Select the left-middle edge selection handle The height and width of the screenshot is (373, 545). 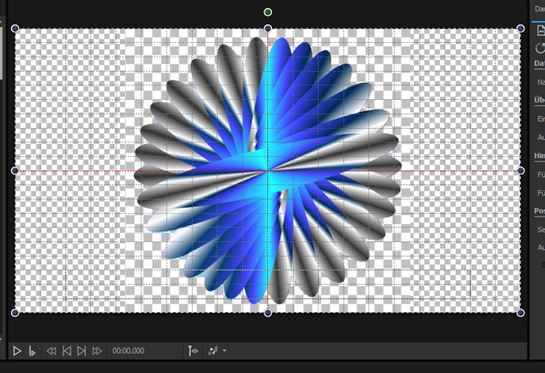tap(15, 171)
